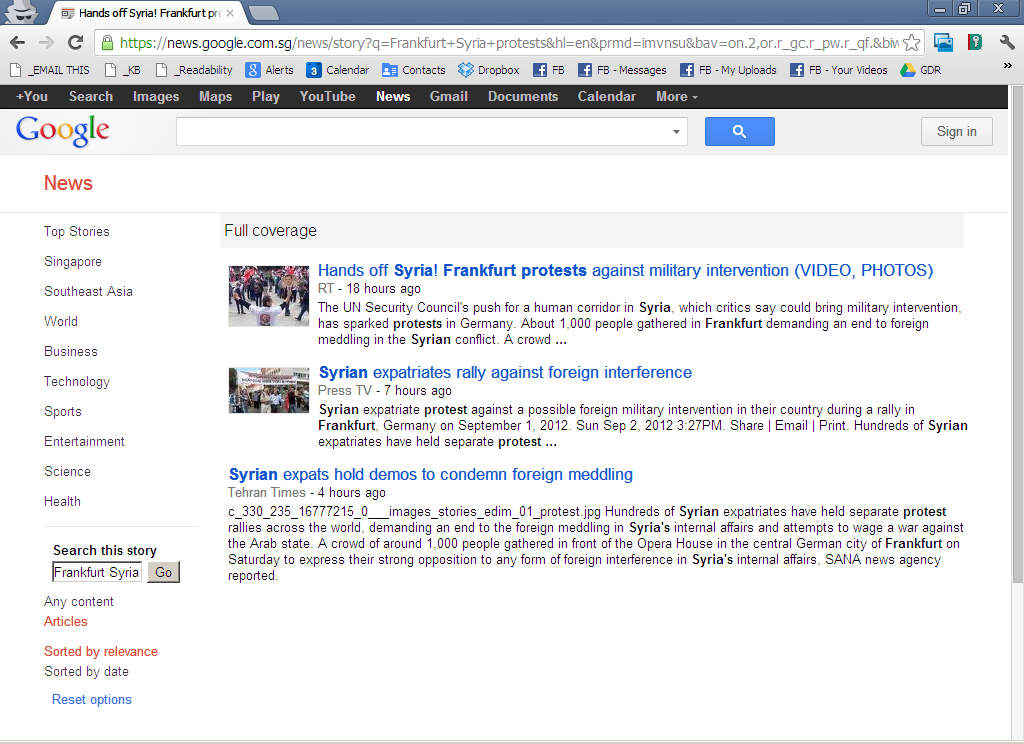Open the Entertainment section
The width and height of the screenshot is (1024, 744).
(84, 442)
